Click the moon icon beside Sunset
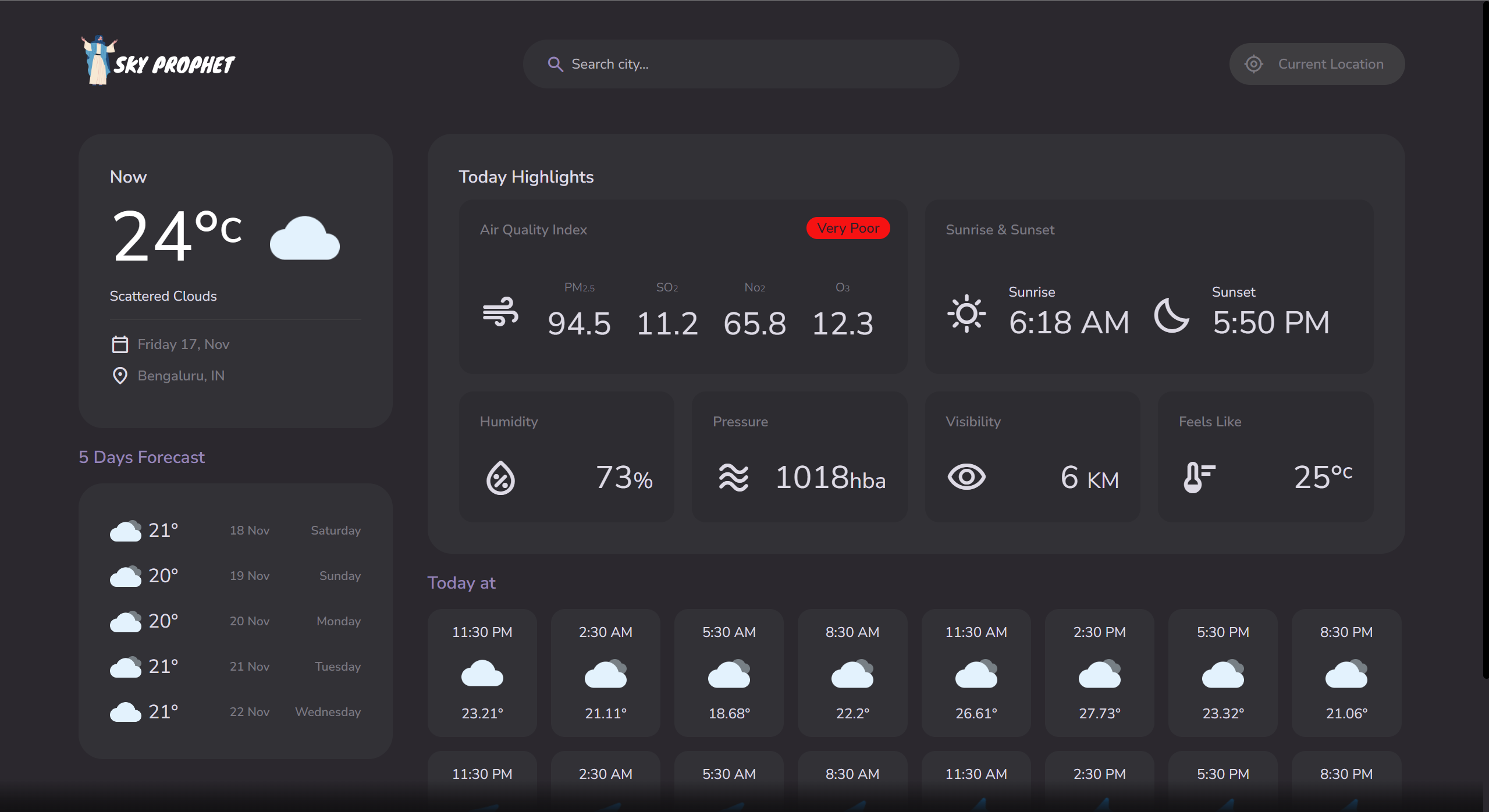Screen dimensions: 1489x812 pyautogui.click(x=1171, y=316)
